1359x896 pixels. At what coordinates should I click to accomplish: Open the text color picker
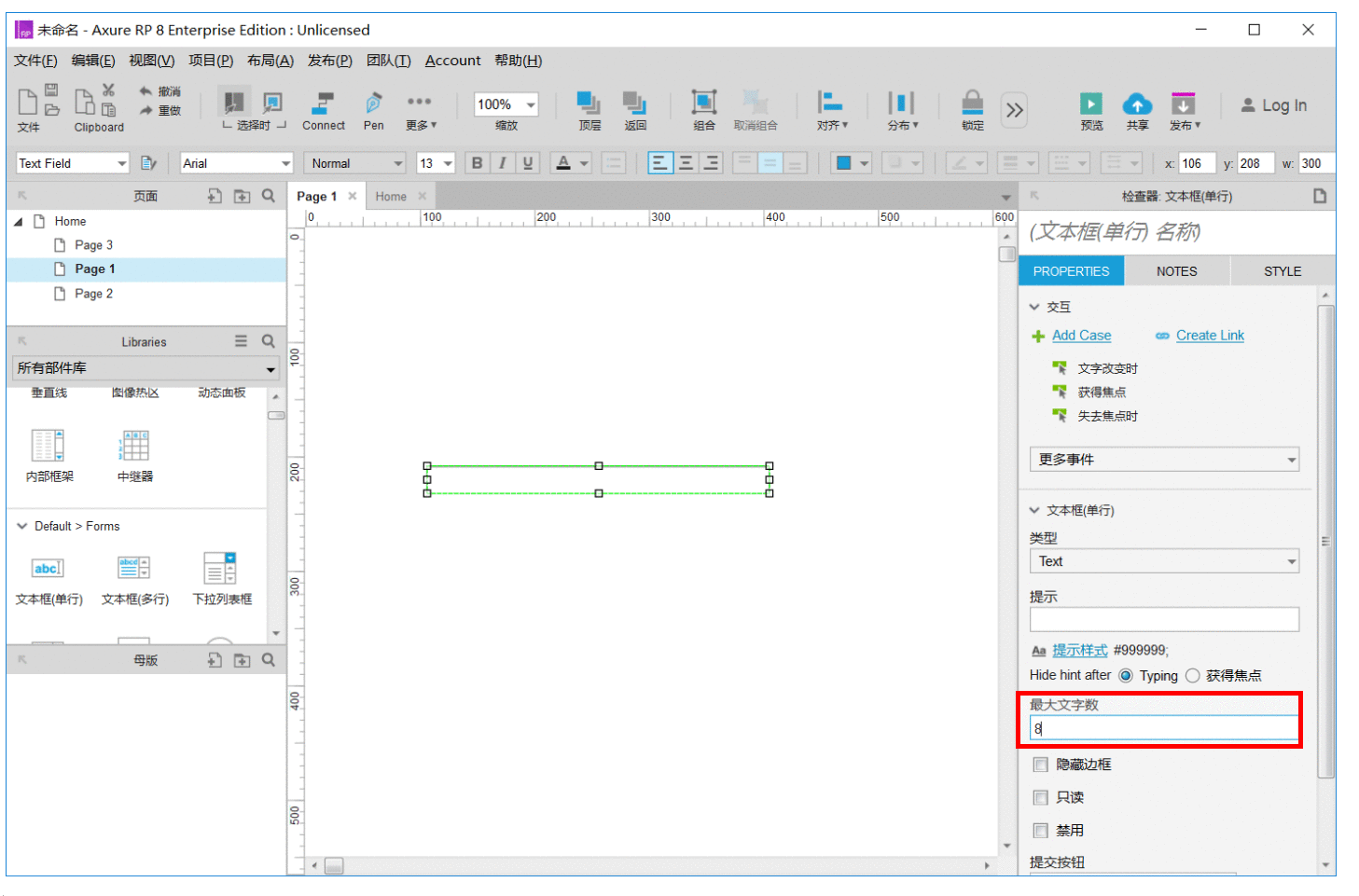(572, 163)
